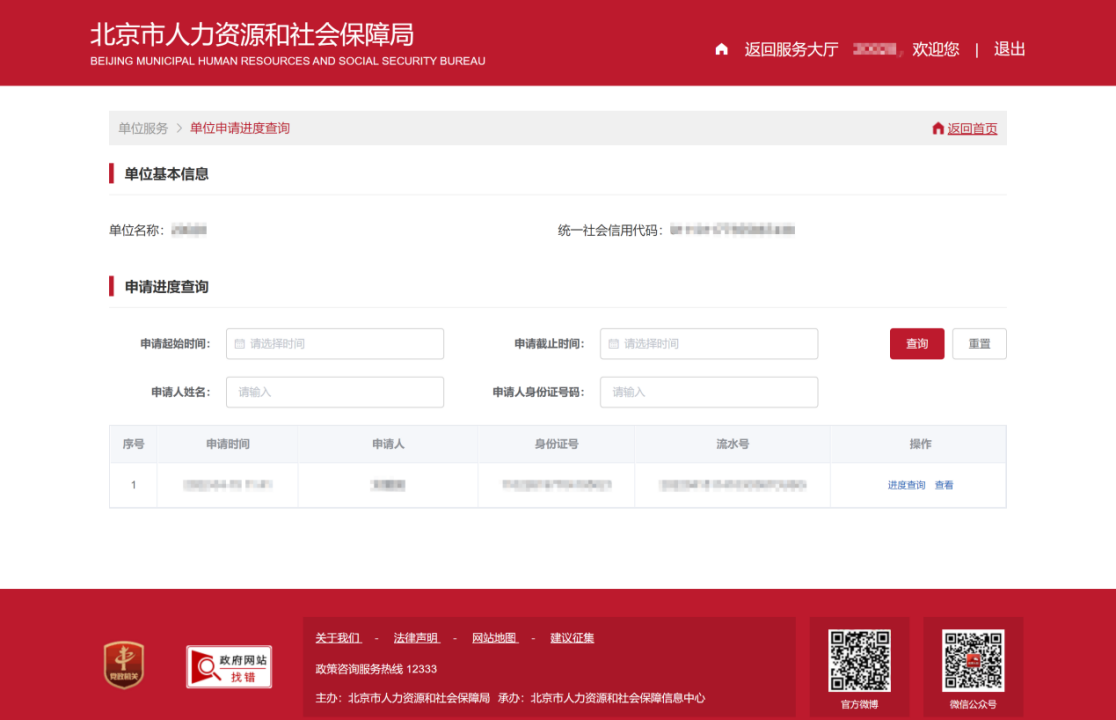
Task: Click the home icon beside 返回服务大厅
Action: [722, 49]
